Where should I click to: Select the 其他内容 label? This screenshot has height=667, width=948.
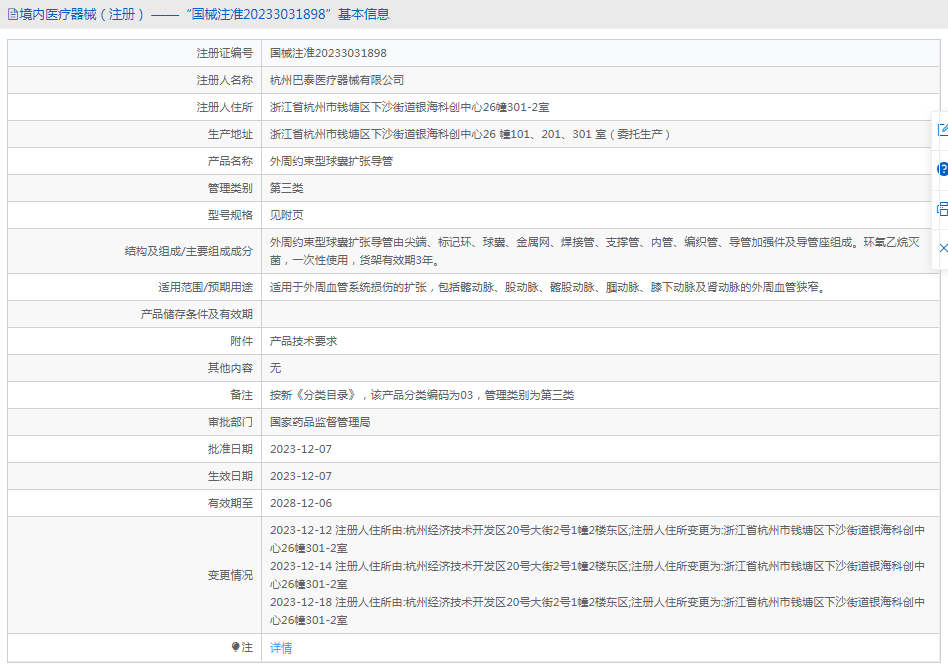tap(230, 368)
